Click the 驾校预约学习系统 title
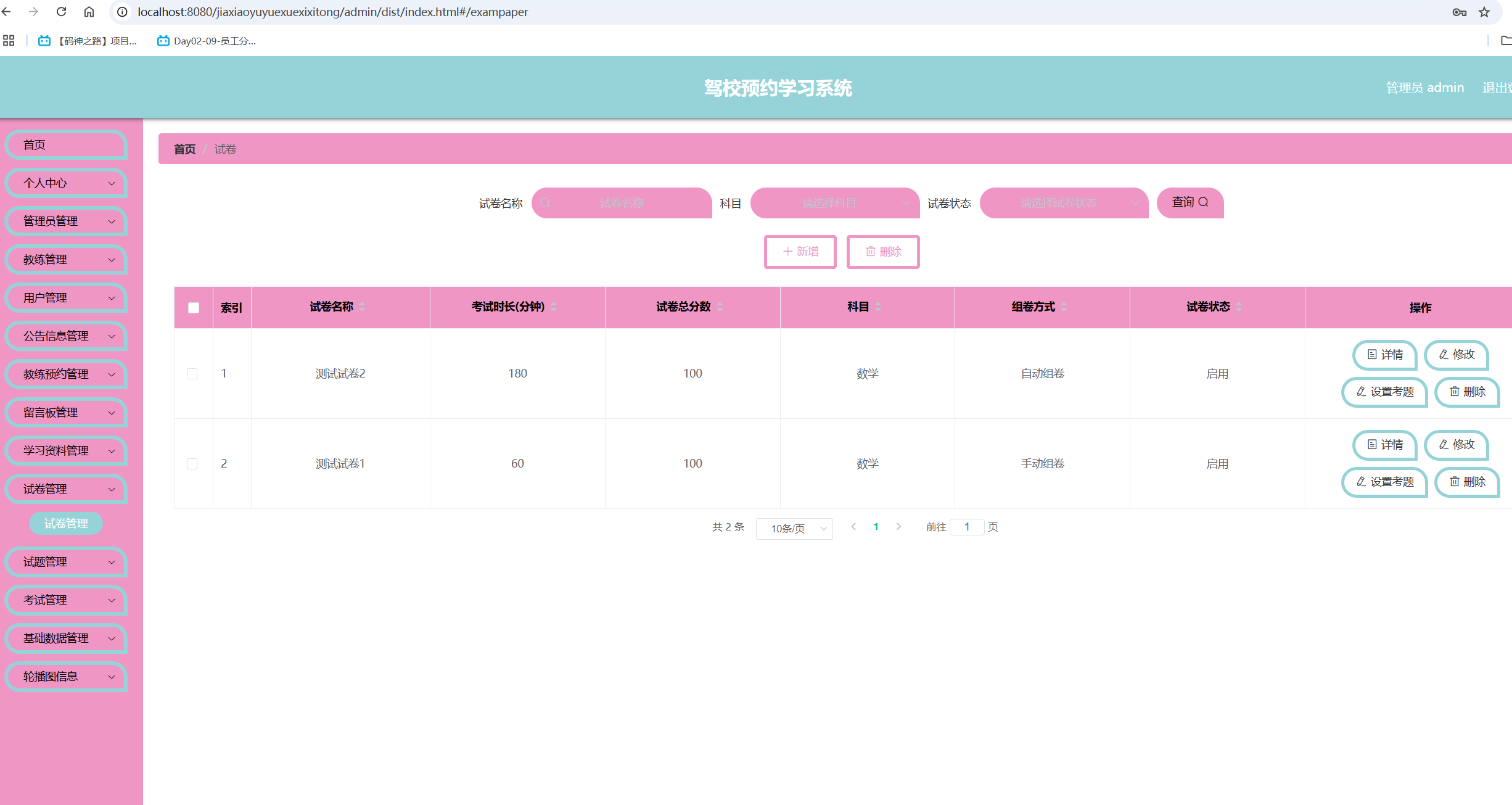The height and width of the screenshot is (805, 1512). click(x=778, y=88)
